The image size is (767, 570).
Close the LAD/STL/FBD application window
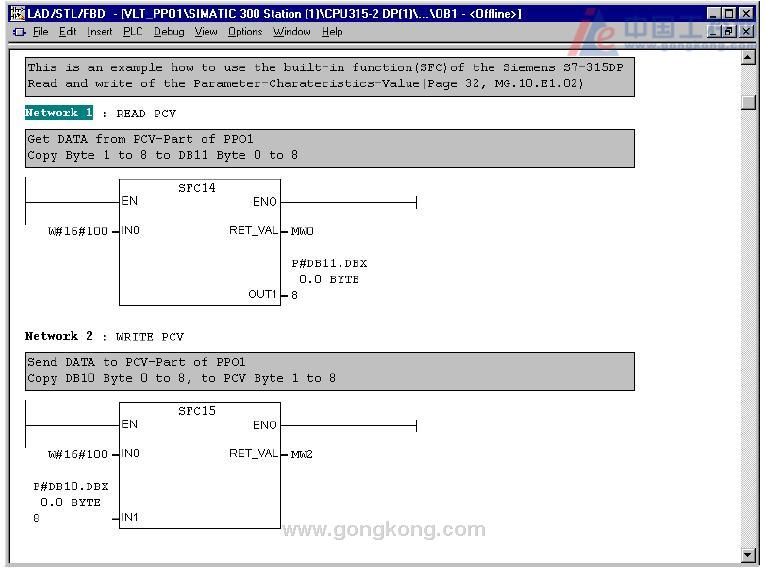click(746, 13)
